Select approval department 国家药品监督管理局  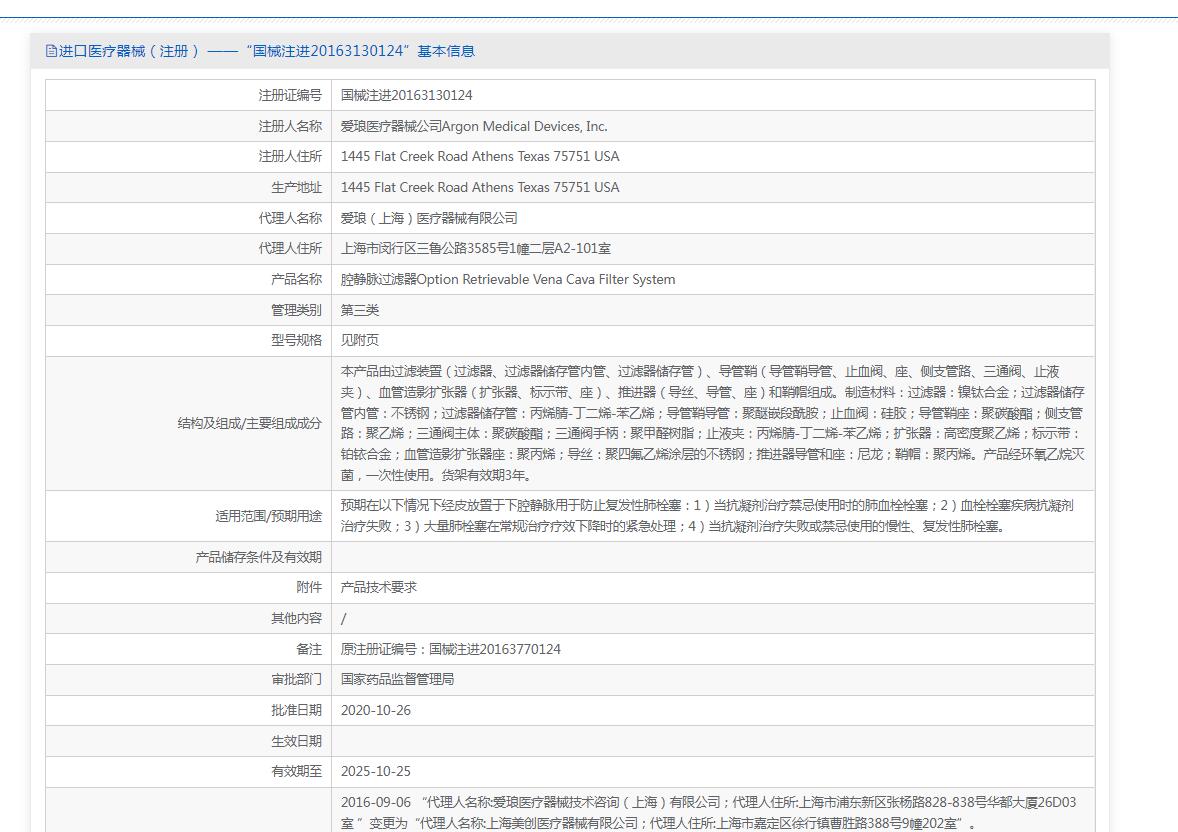point(397,679)
